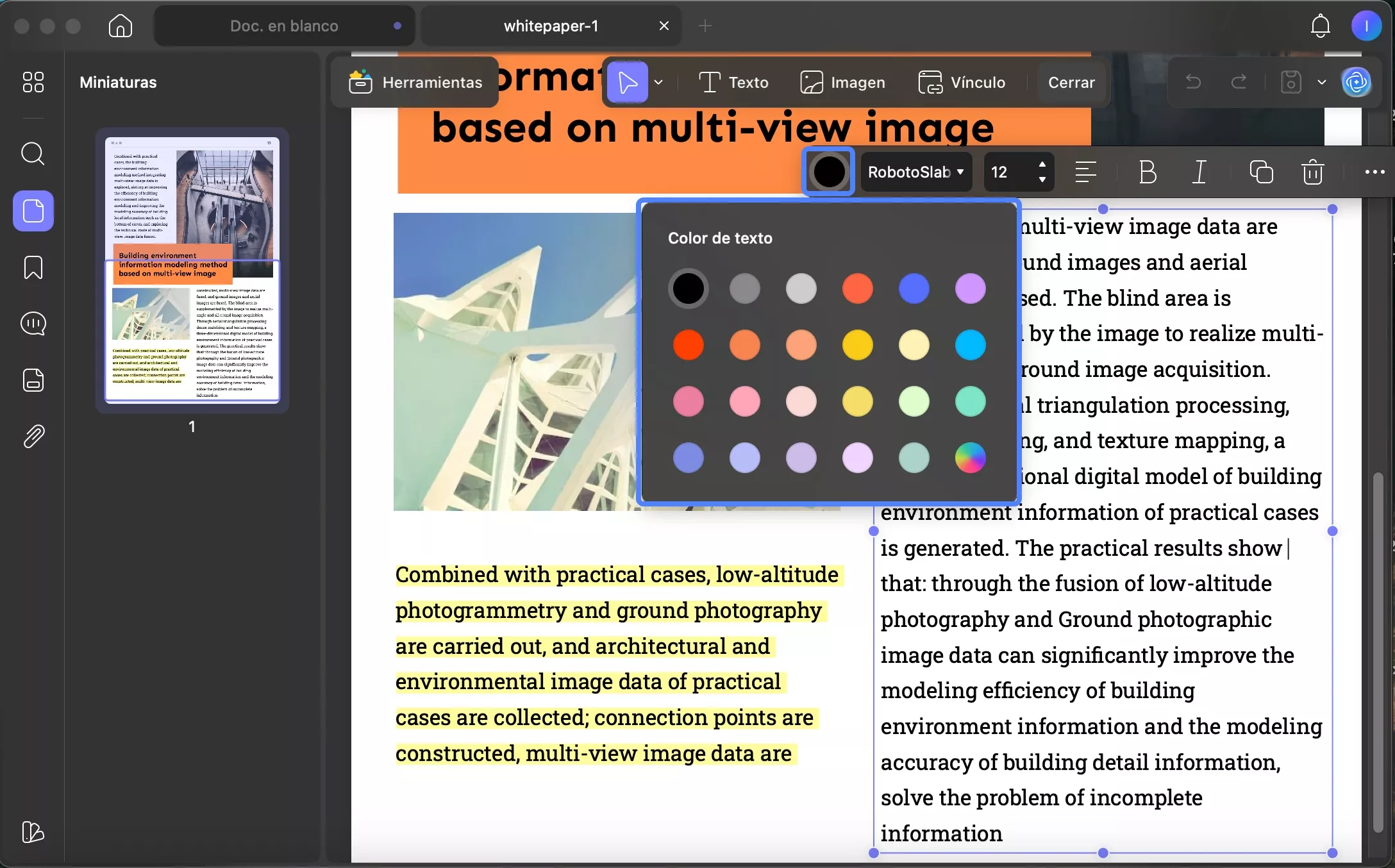Choose light gray swatch in first row
Screen dimensions: 1395x868
coord(801,288)
